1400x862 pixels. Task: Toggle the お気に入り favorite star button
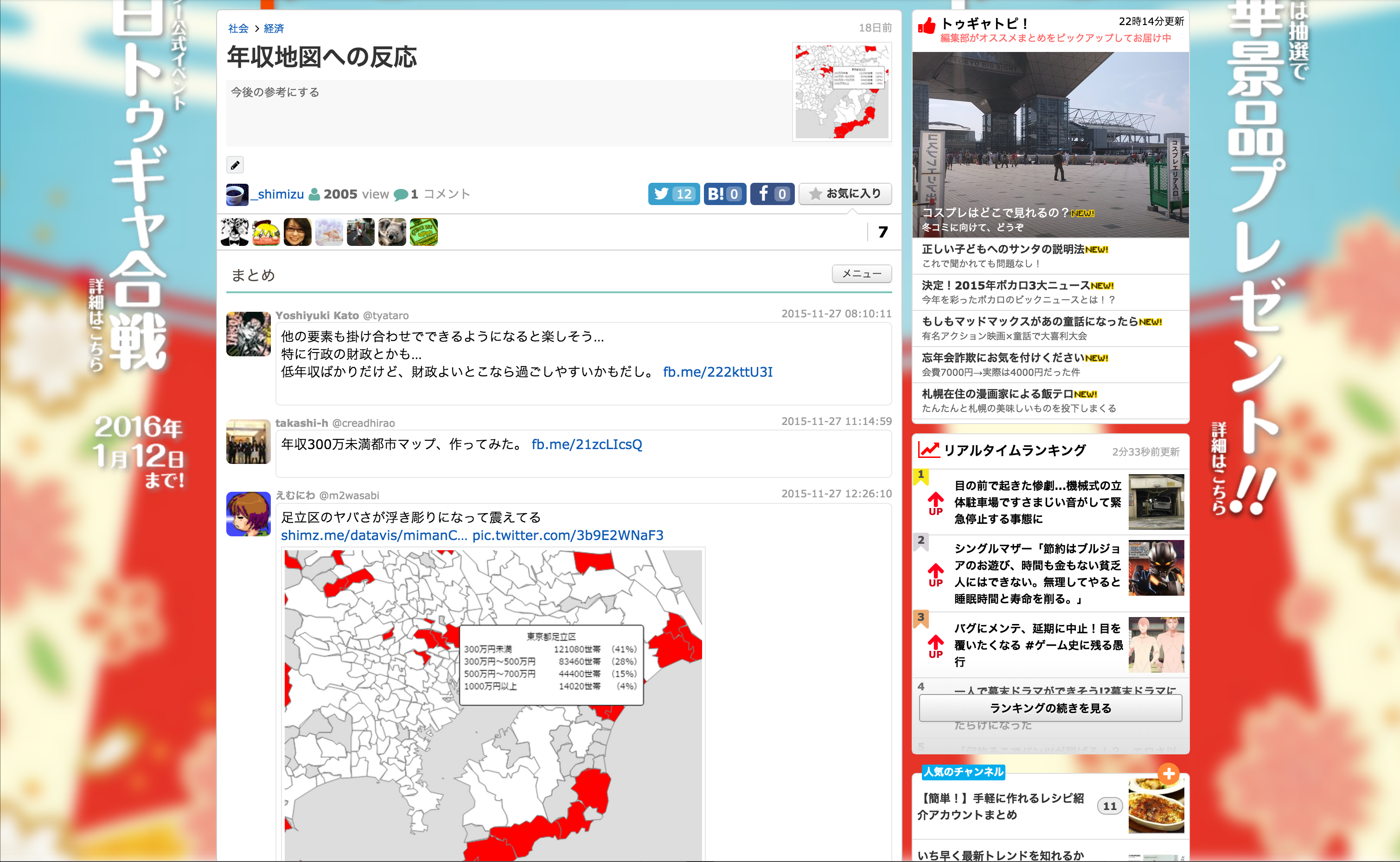tap(845, 194)
